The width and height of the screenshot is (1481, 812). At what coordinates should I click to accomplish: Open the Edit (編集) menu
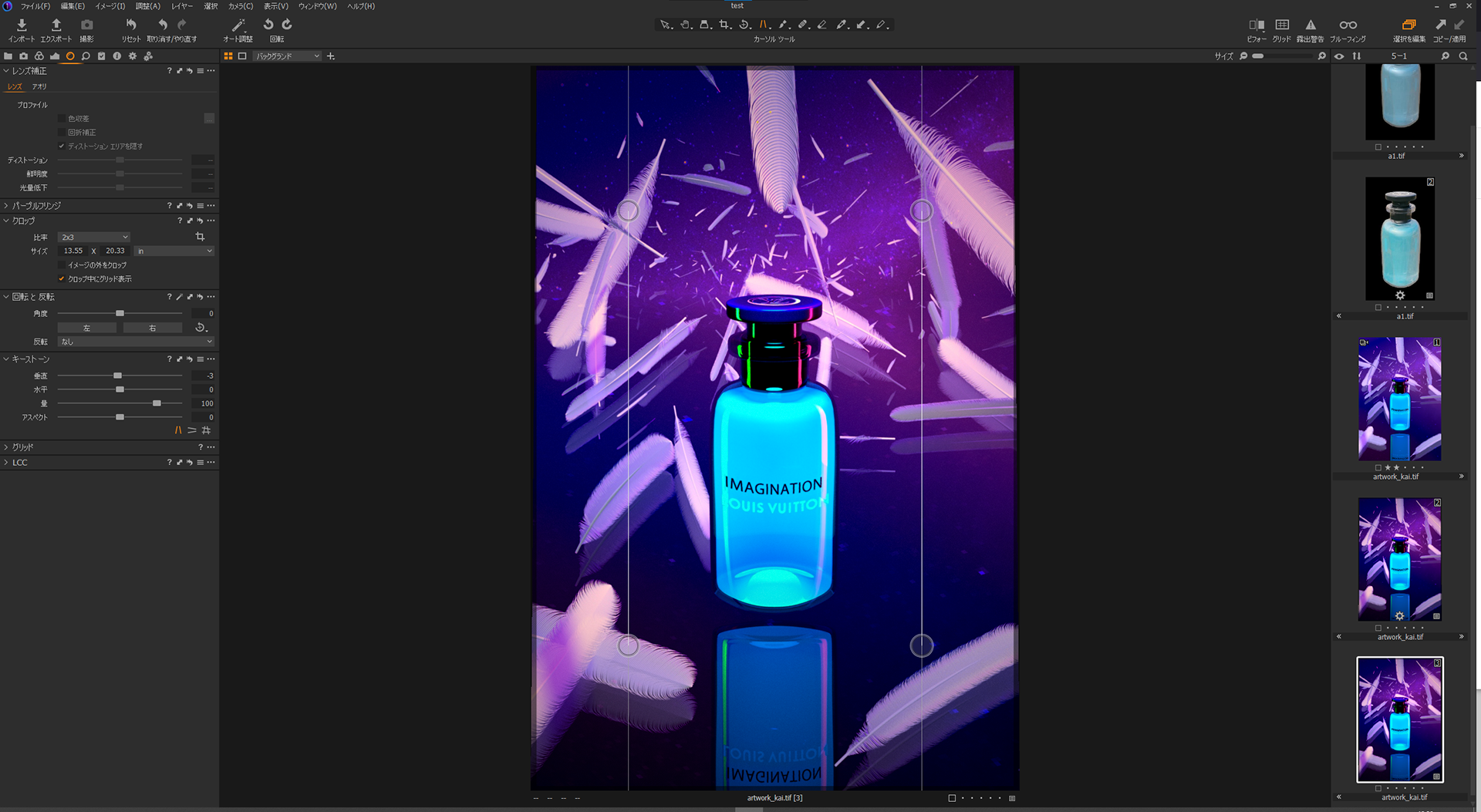point(73,6)
